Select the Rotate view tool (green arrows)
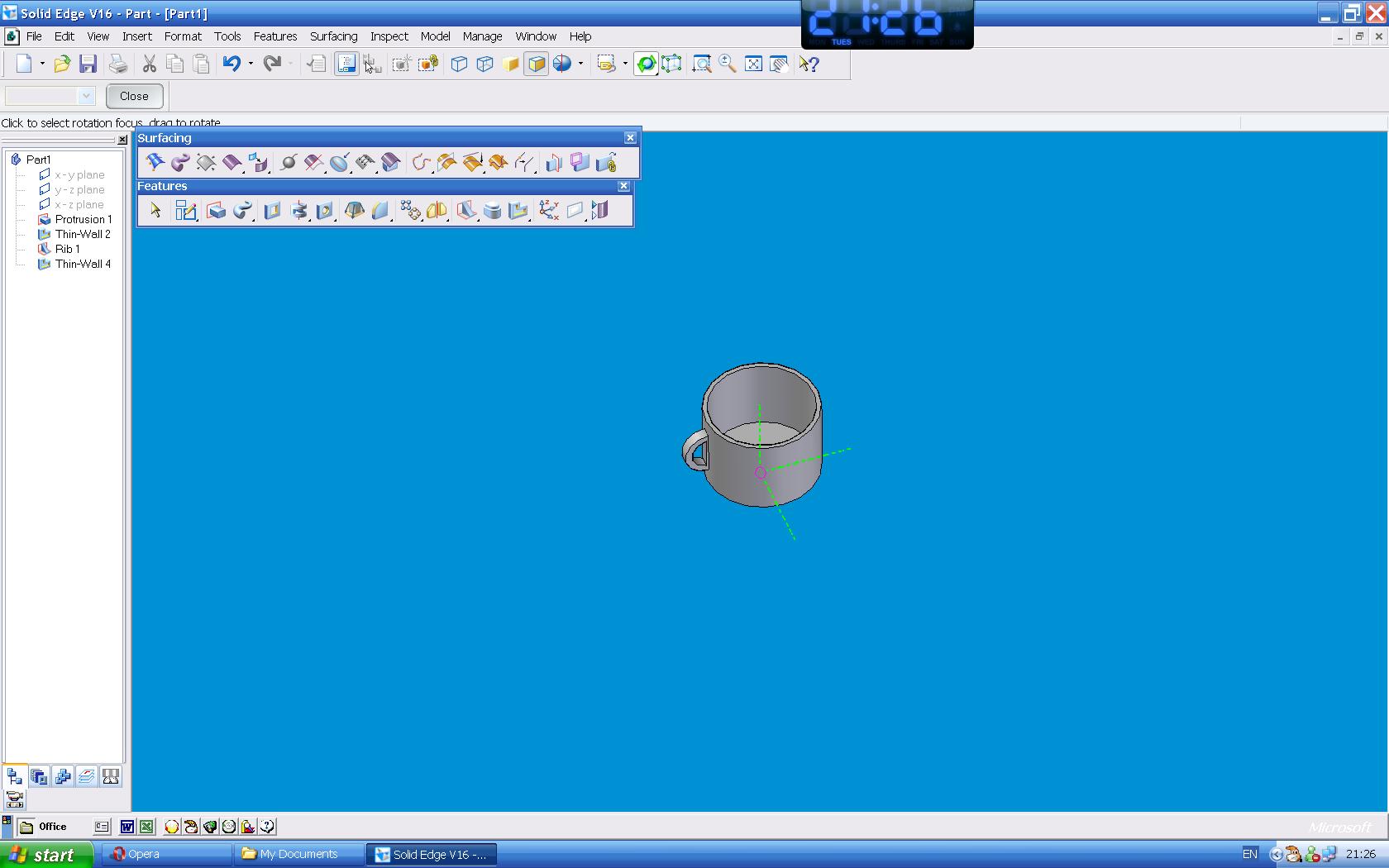The image size is (1389, 868). click(646, 64)
